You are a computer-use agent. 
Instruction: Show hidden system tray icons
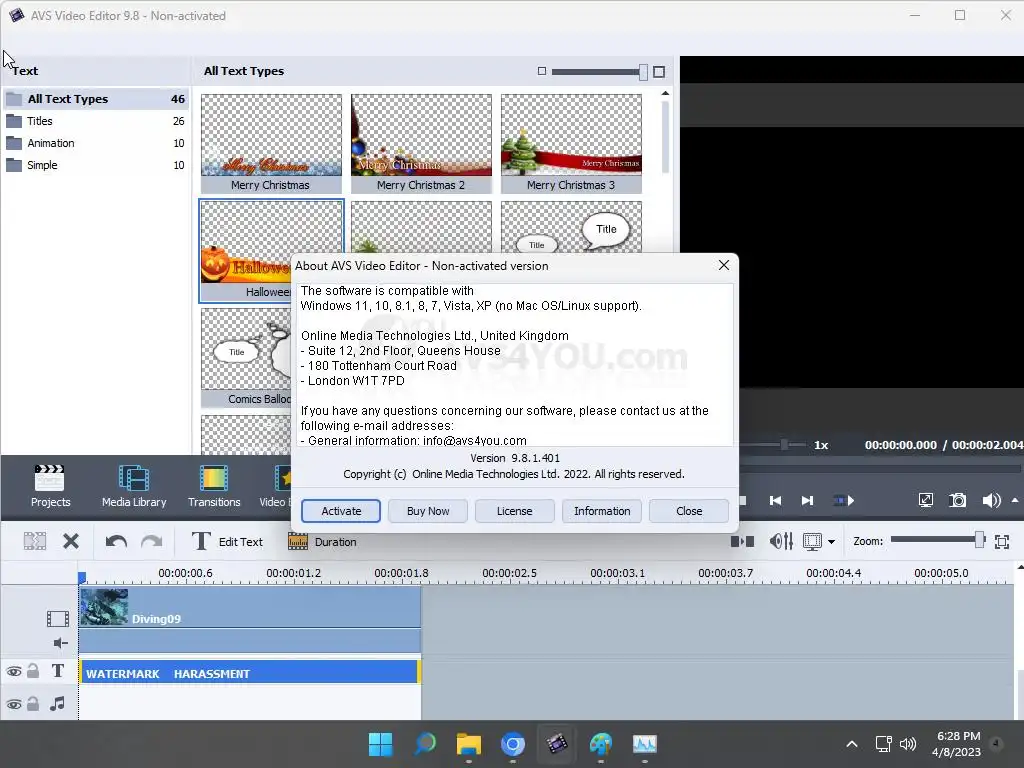point(852,744)
